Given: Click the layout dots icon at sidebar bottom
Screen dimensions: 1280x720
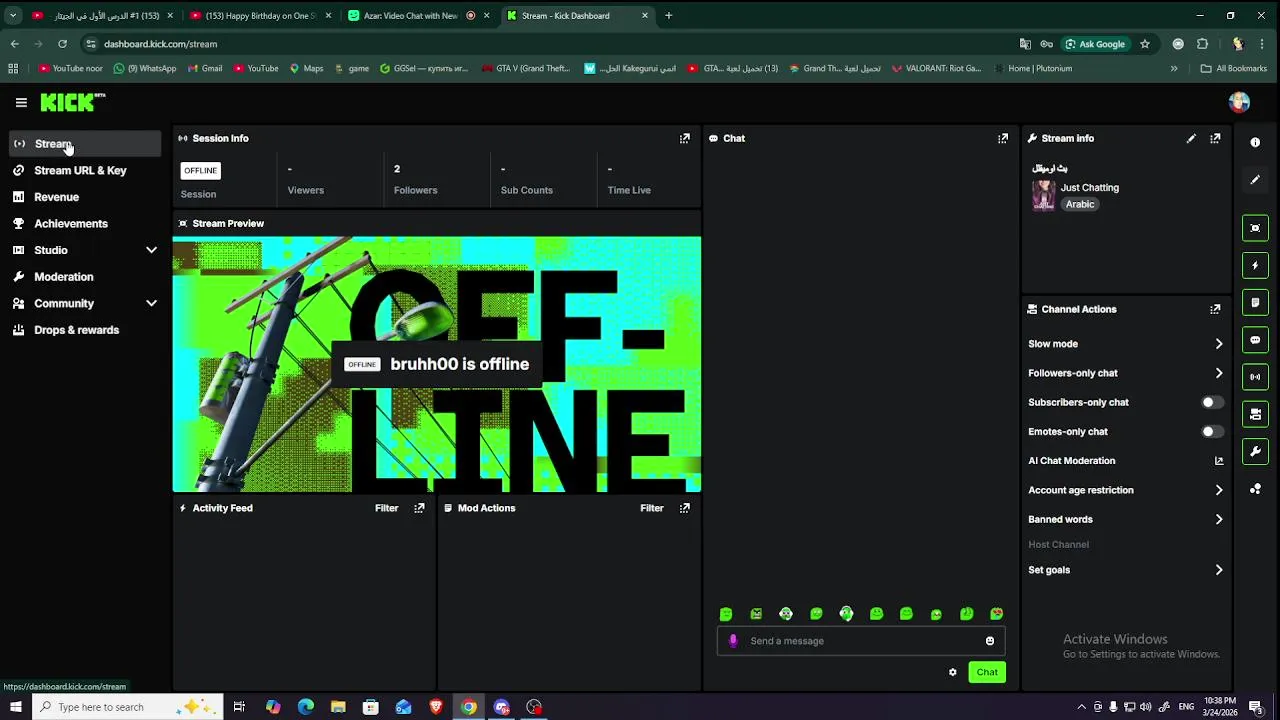Looking at the screenshot, I should 1255,489.
